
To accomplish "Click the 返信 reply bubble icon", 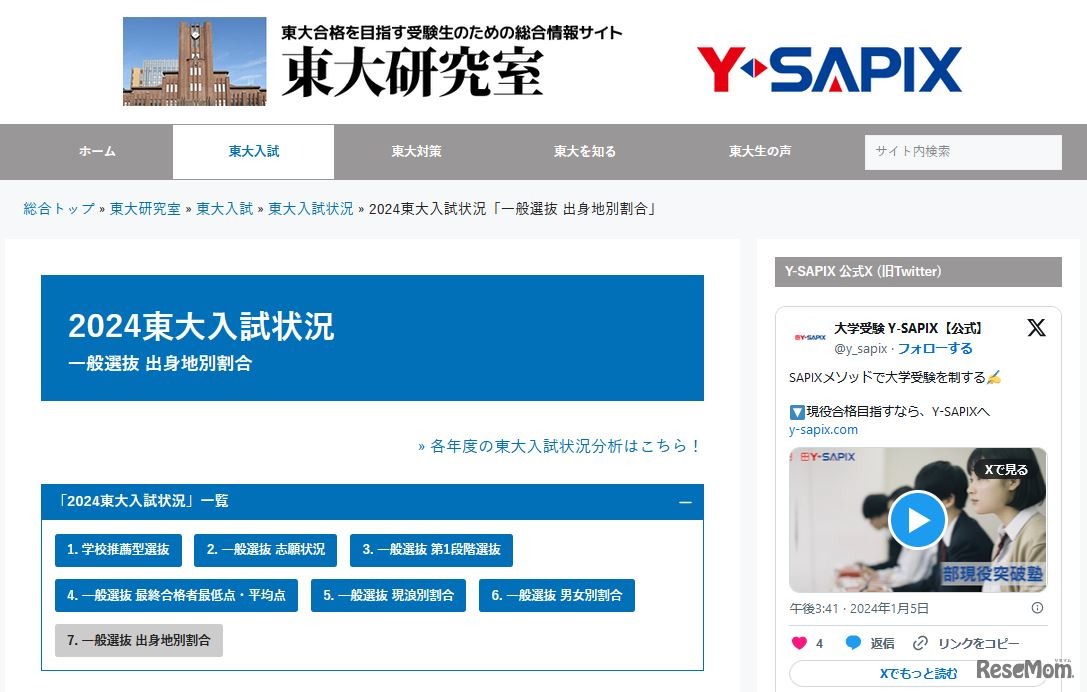I will [x=853, y=643].
